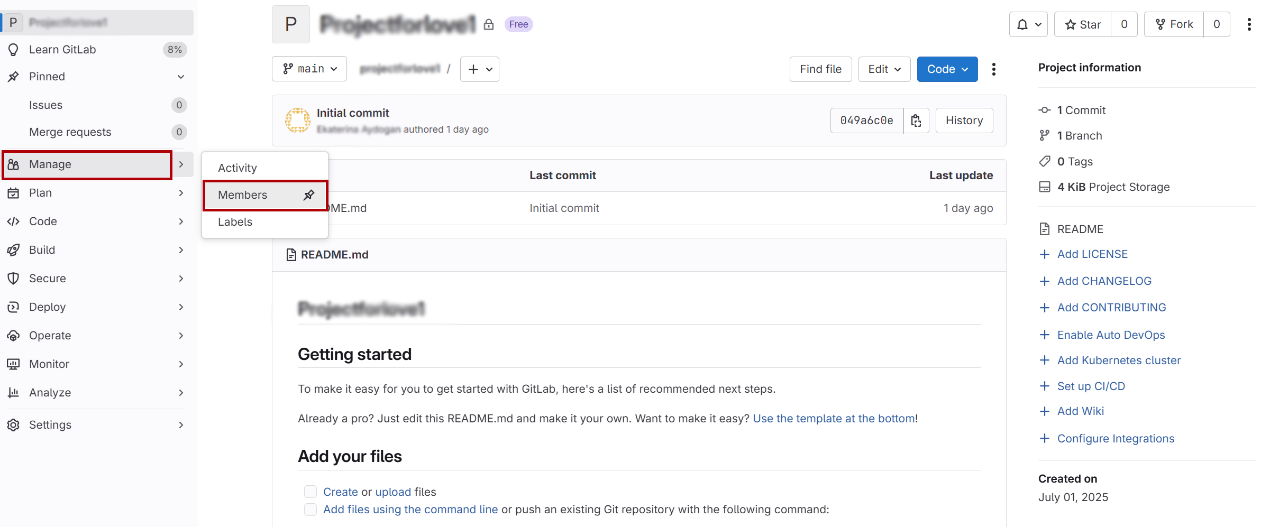
Task: Click the upload link
Action: point(393,492)
